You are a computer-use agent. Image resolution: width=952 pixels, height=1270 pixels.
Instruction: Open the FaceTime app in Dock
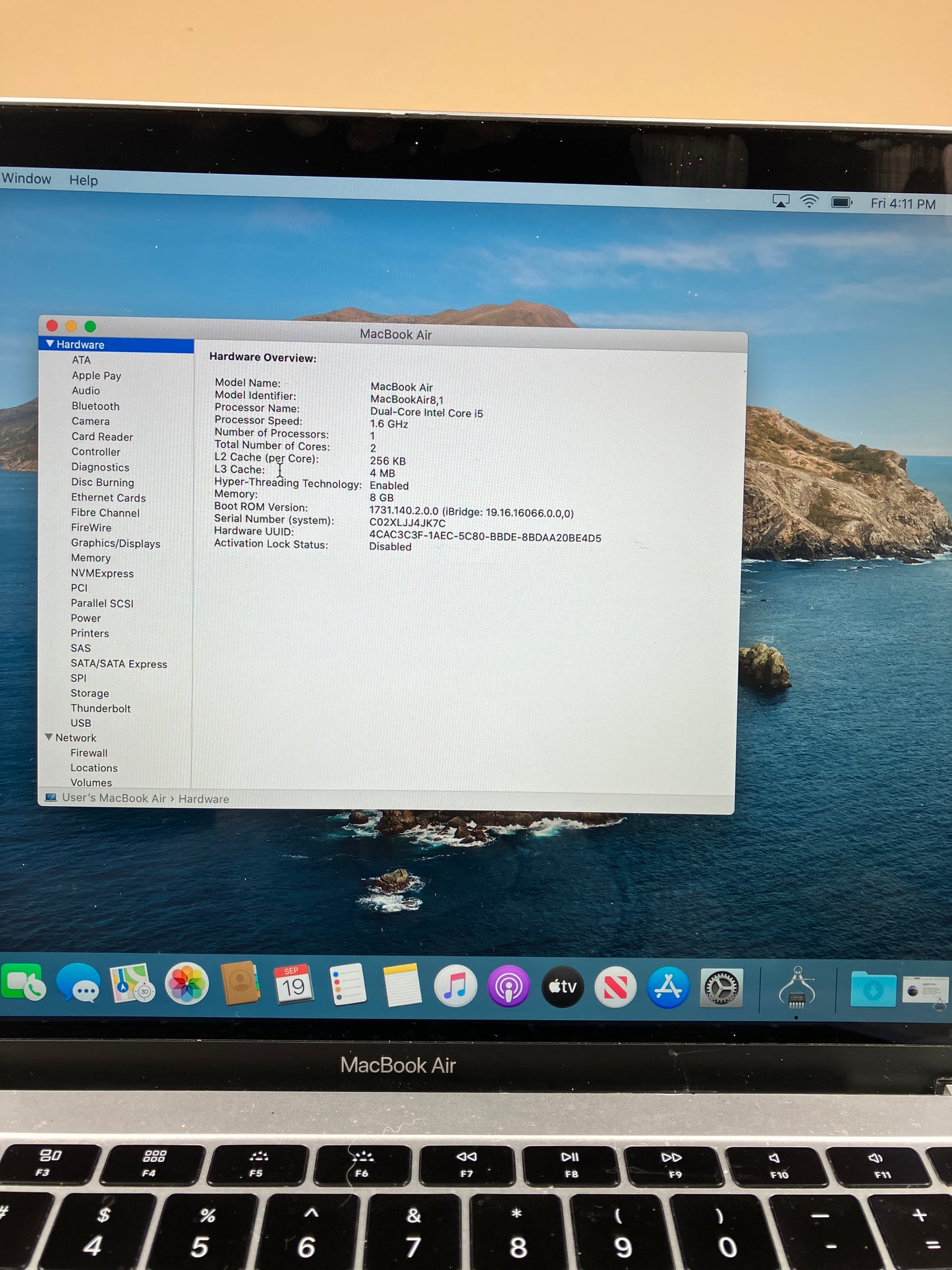[24, 983]
